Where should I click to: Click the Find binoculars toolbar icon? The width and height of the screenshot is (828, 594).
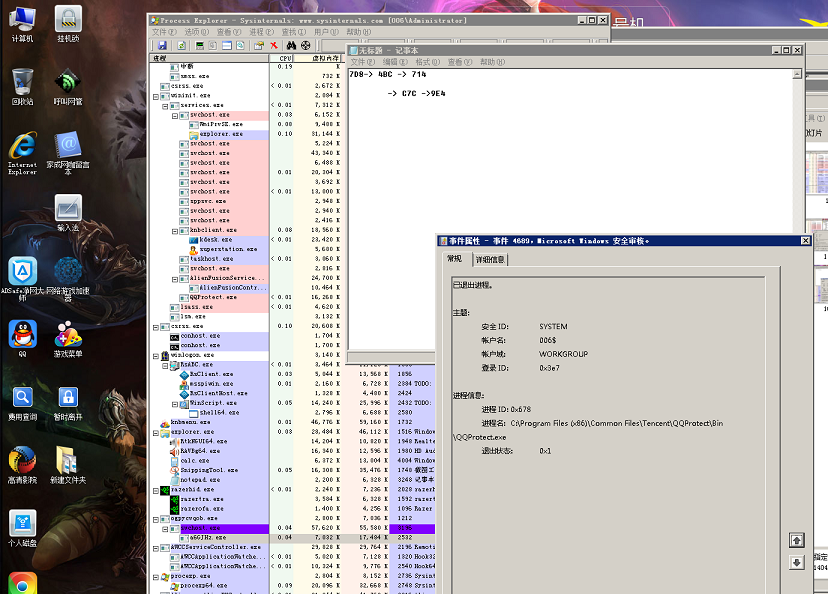(x=291, y=46)
